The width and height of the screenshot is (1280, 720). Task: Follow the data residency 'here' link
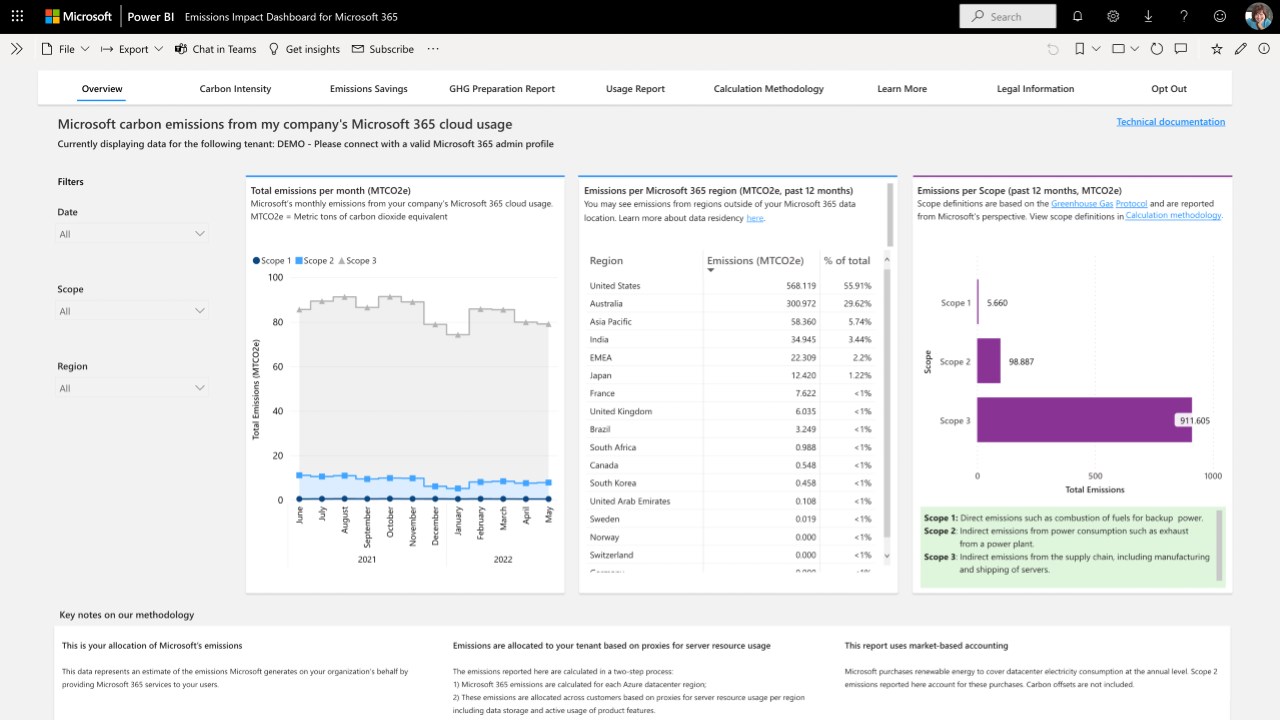(x=755, y=218)
